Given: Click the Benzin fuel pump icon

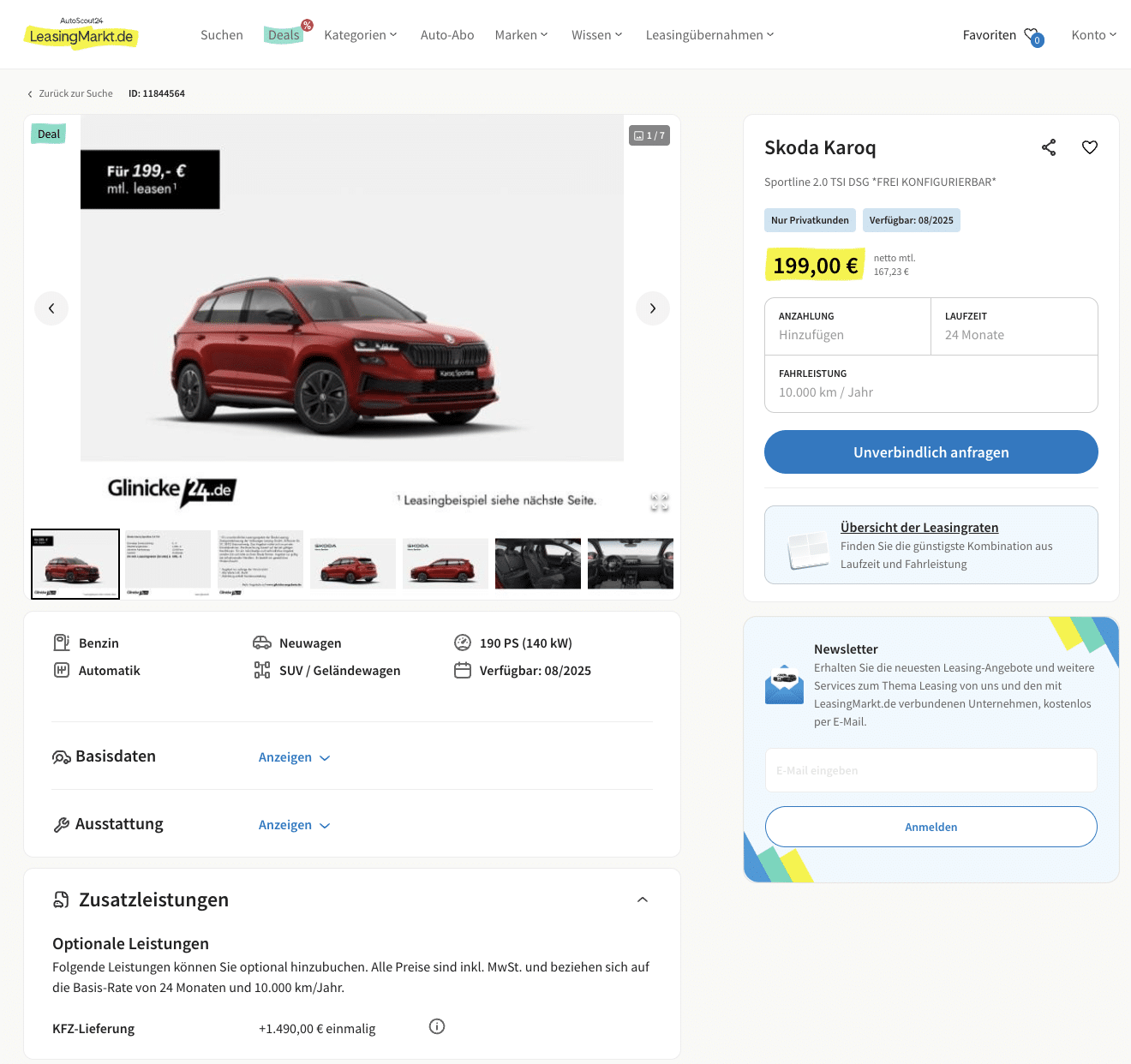Looking at the screenshot, I should [x=62, y=643].
